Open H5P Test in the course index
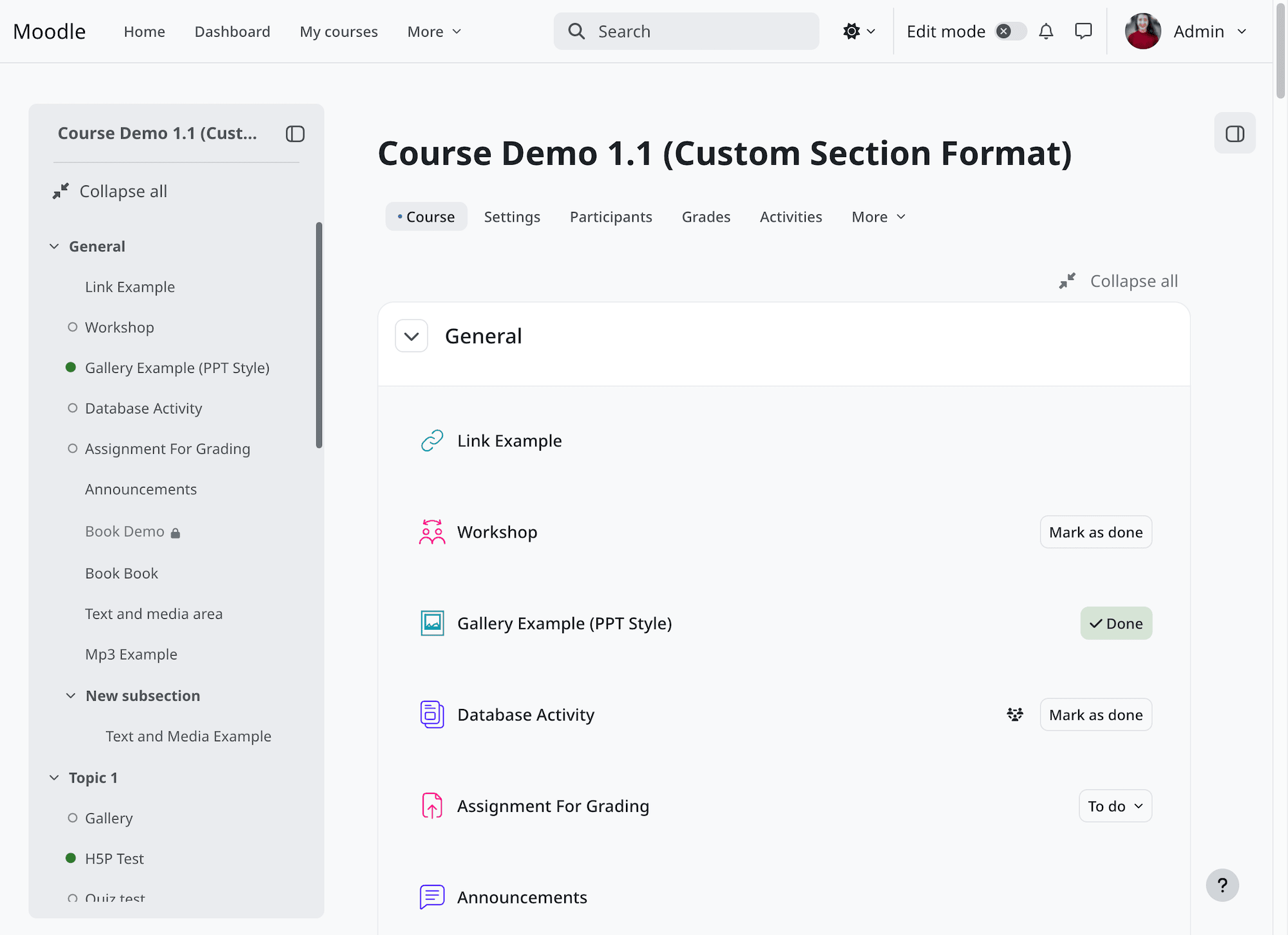The width and height of the screenshot is (1288, 935). coord(115,859)
